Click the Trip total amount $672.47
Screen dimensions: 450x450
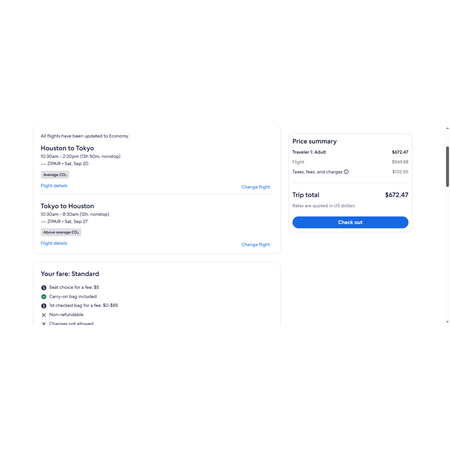pos(396,195)
